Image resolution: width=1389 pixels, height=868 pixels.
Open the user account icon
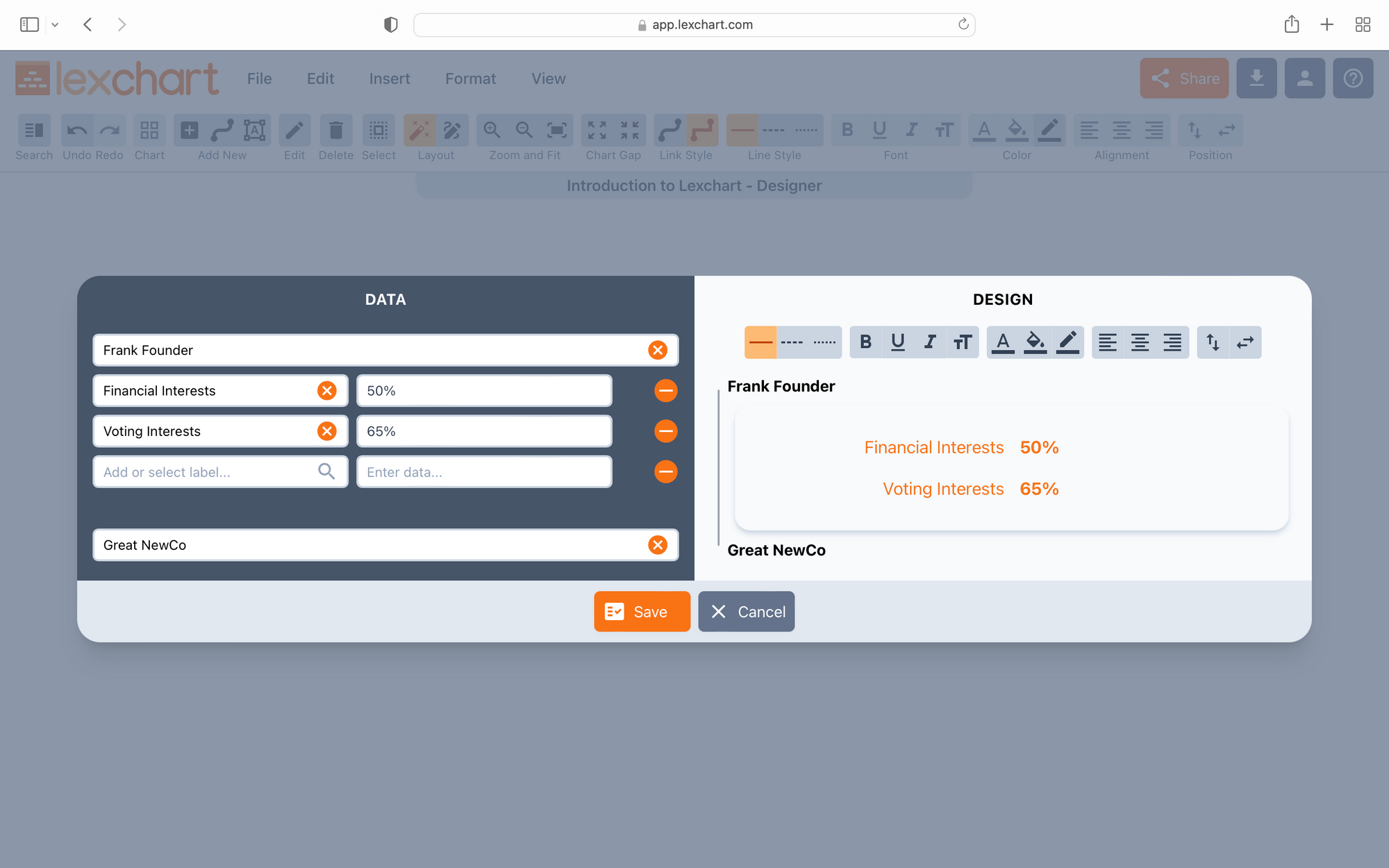tap(1305, 78)
